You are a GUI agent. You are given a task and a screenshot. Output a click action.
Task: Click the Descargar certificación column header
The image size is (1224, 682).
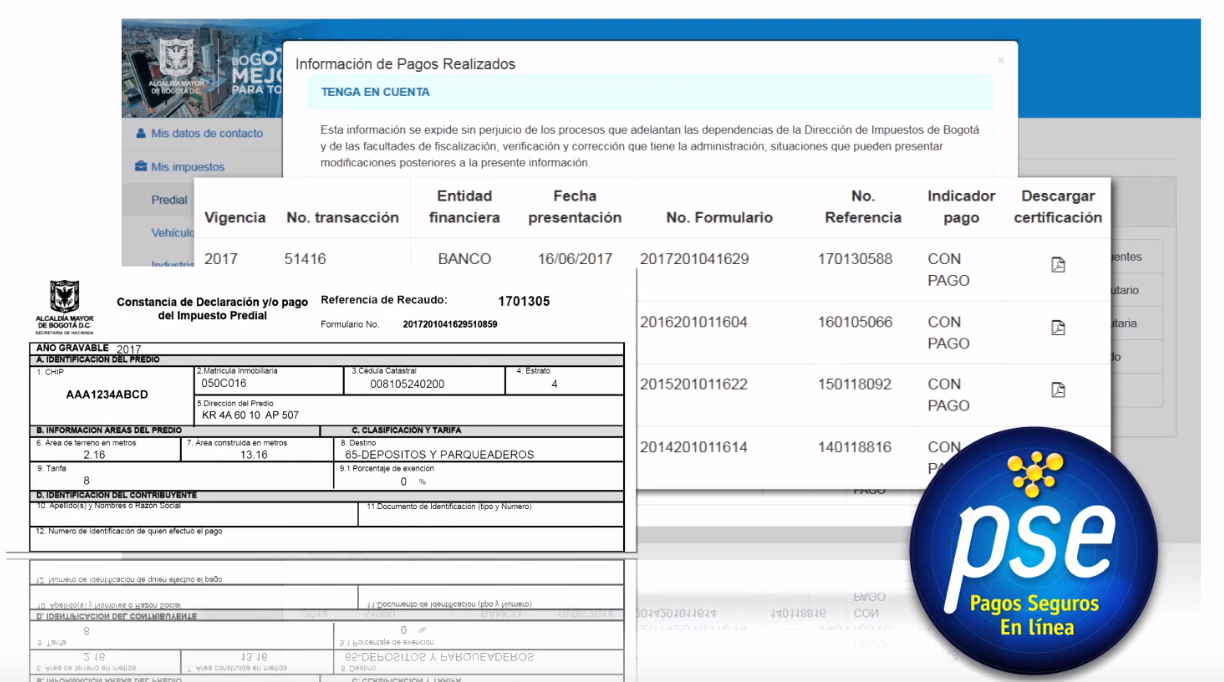click(1058, 207)
